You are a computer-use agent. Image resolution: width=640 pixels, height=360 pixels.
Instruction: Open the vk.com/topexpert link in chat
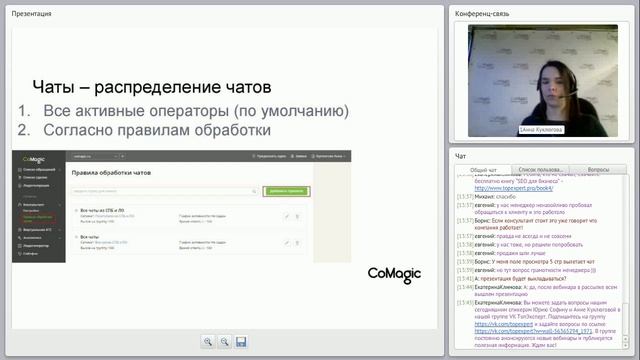503,324
